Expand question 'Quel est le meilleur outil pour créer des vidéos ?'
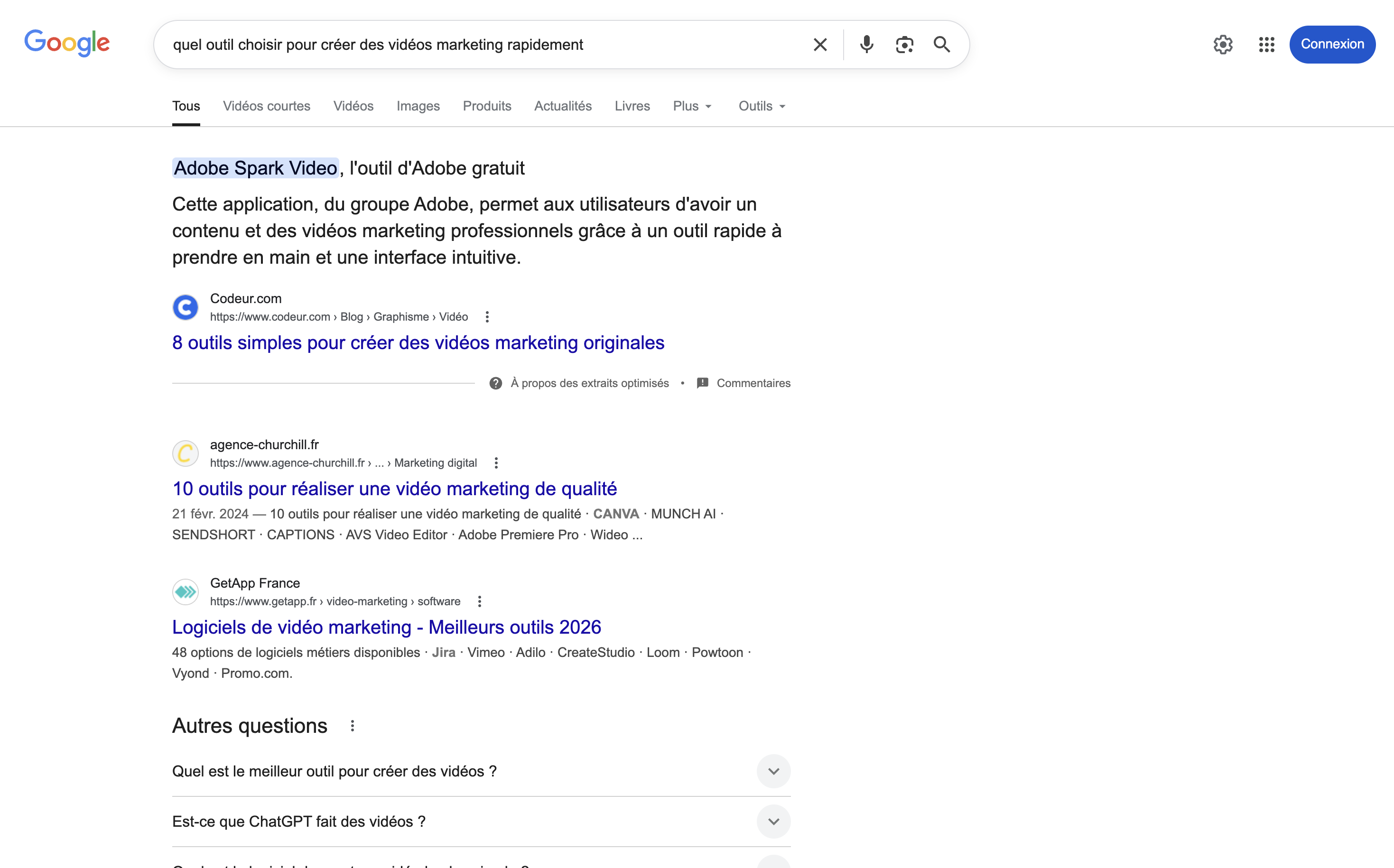This screenshot has width=1394, height=868. tap(773, 771)
